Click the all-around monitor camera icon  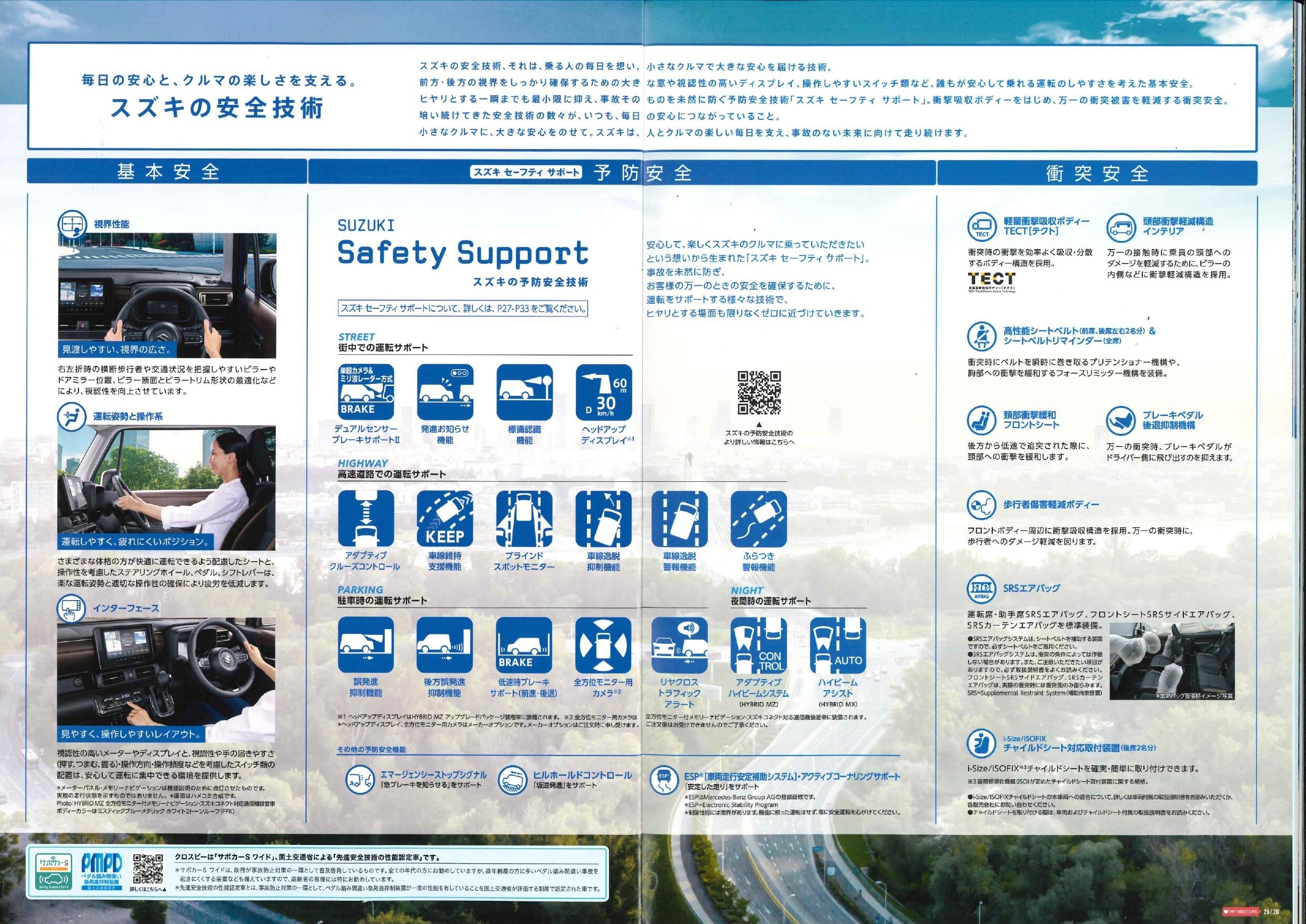pyautogui.click(x=603, y=645)
